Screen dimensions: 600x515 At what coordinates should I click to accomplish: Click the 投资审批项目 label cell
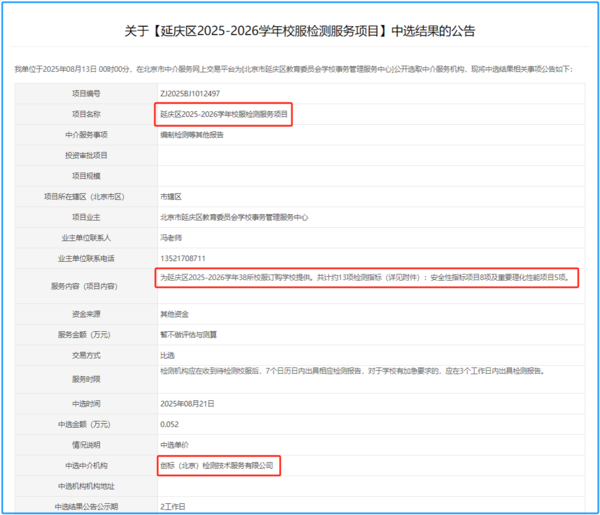click(86, 155)
